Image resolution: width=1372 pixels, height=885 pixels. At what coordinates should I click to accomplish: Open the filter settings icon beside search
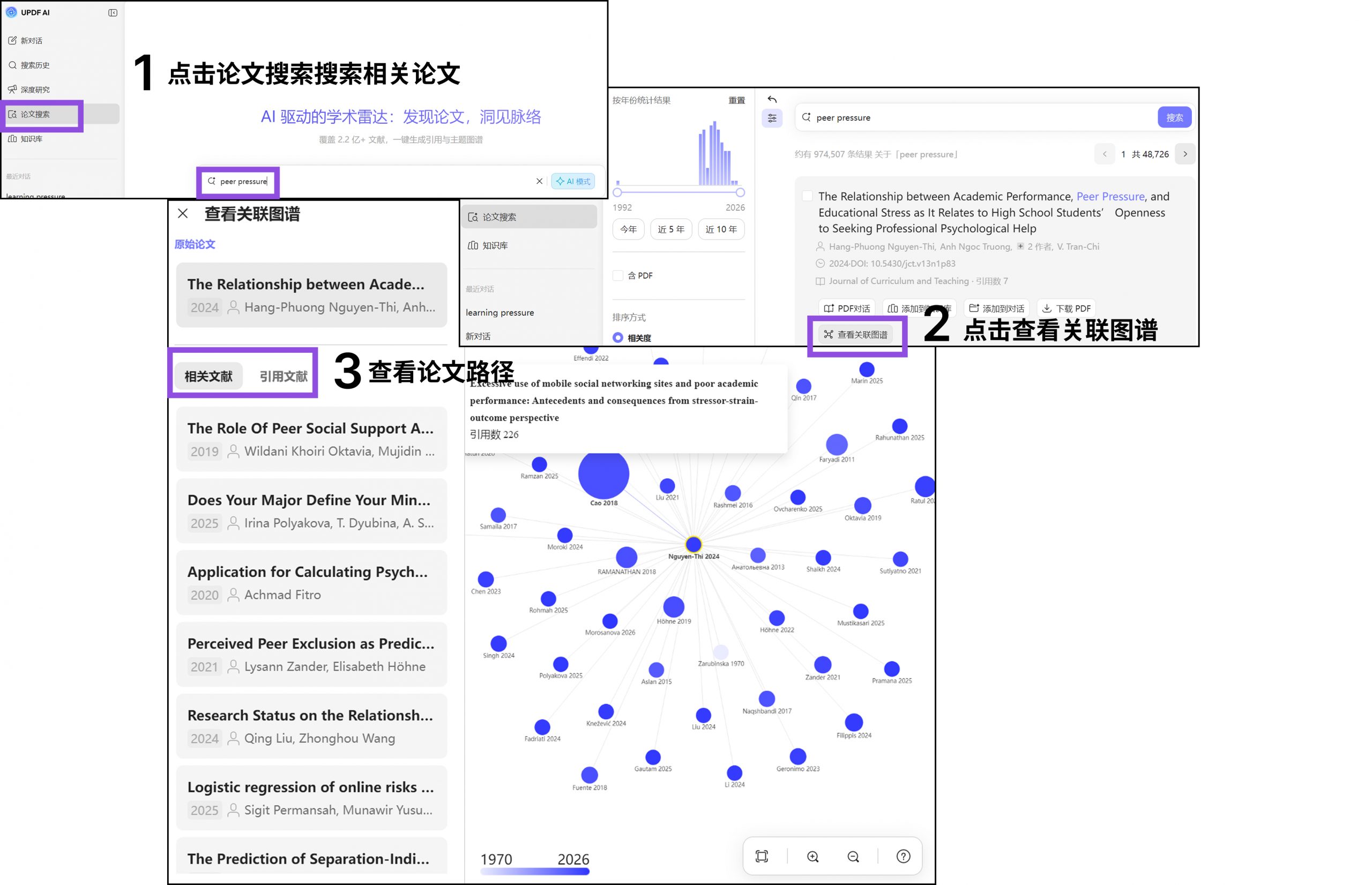coord(772,118)
